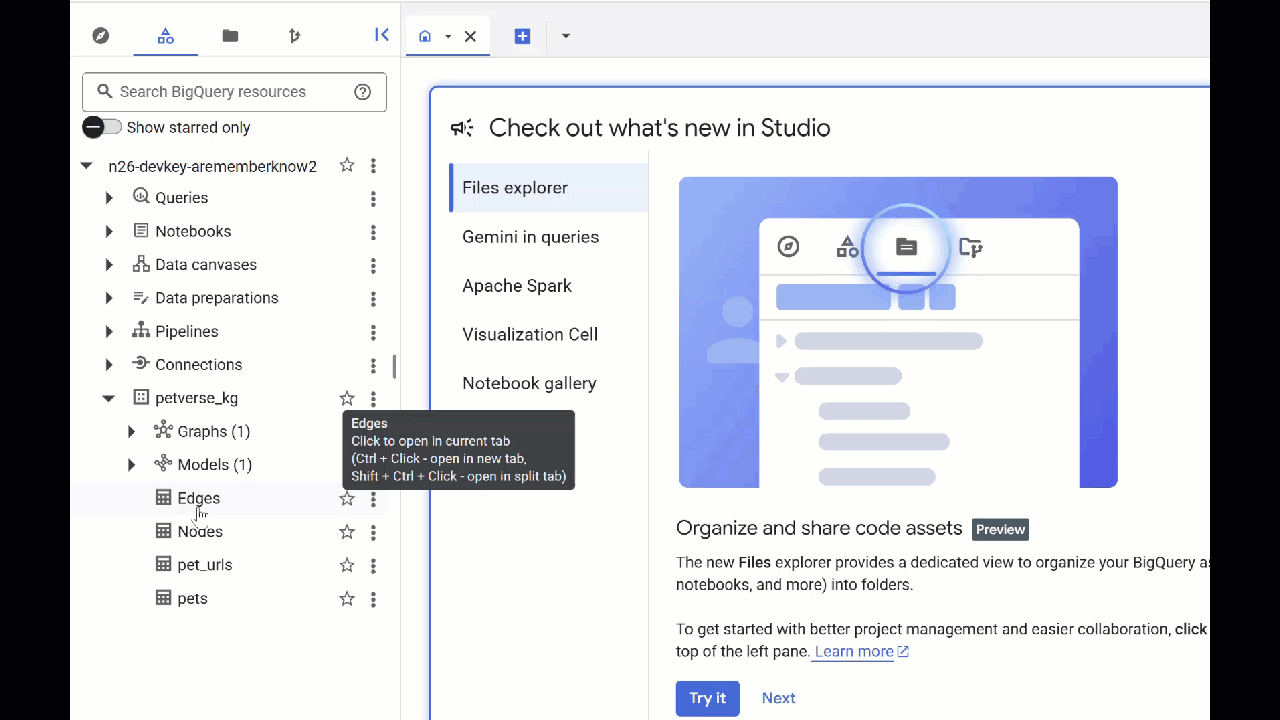Toggle Show starred only switch
Viewport: 1280px width, 720px height.
pos(102,127)
